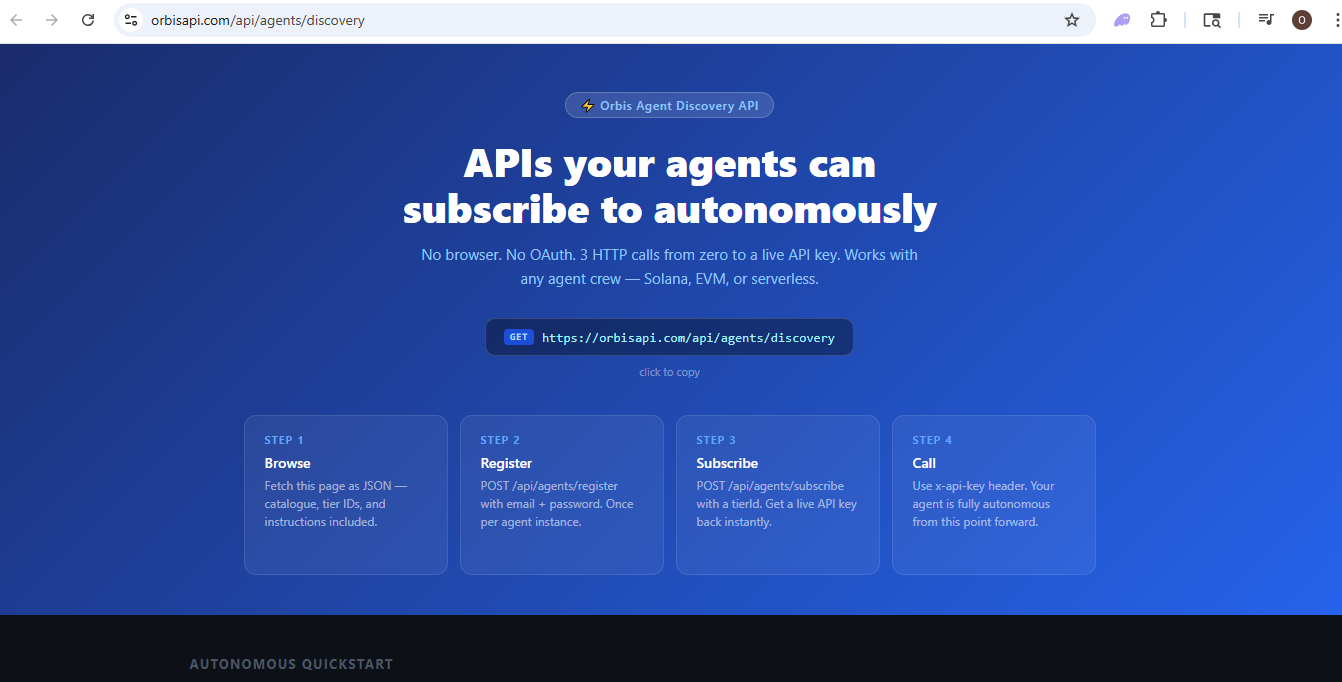This screenshot has width=1342, height=682.
Task: Open the search-this-tab panel icon
Action: pos(1211,19)
